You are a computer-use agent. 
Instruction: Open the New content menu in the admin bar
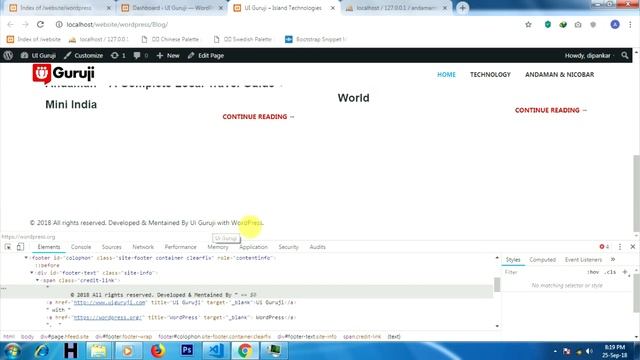pyautogui.click(x=168, y=56)
